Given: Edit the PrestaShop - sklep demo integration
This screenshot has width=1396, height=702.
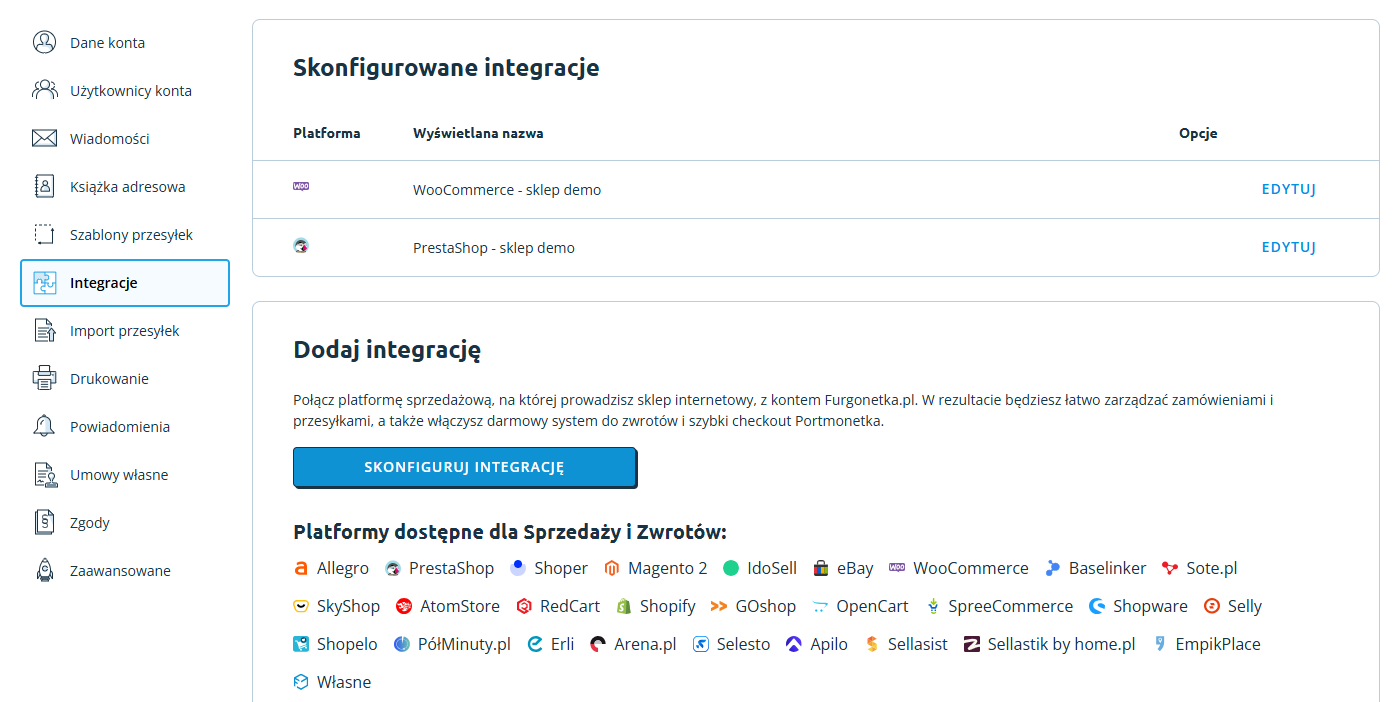Looking at the screenshot, I should (x=1288, y=248).
